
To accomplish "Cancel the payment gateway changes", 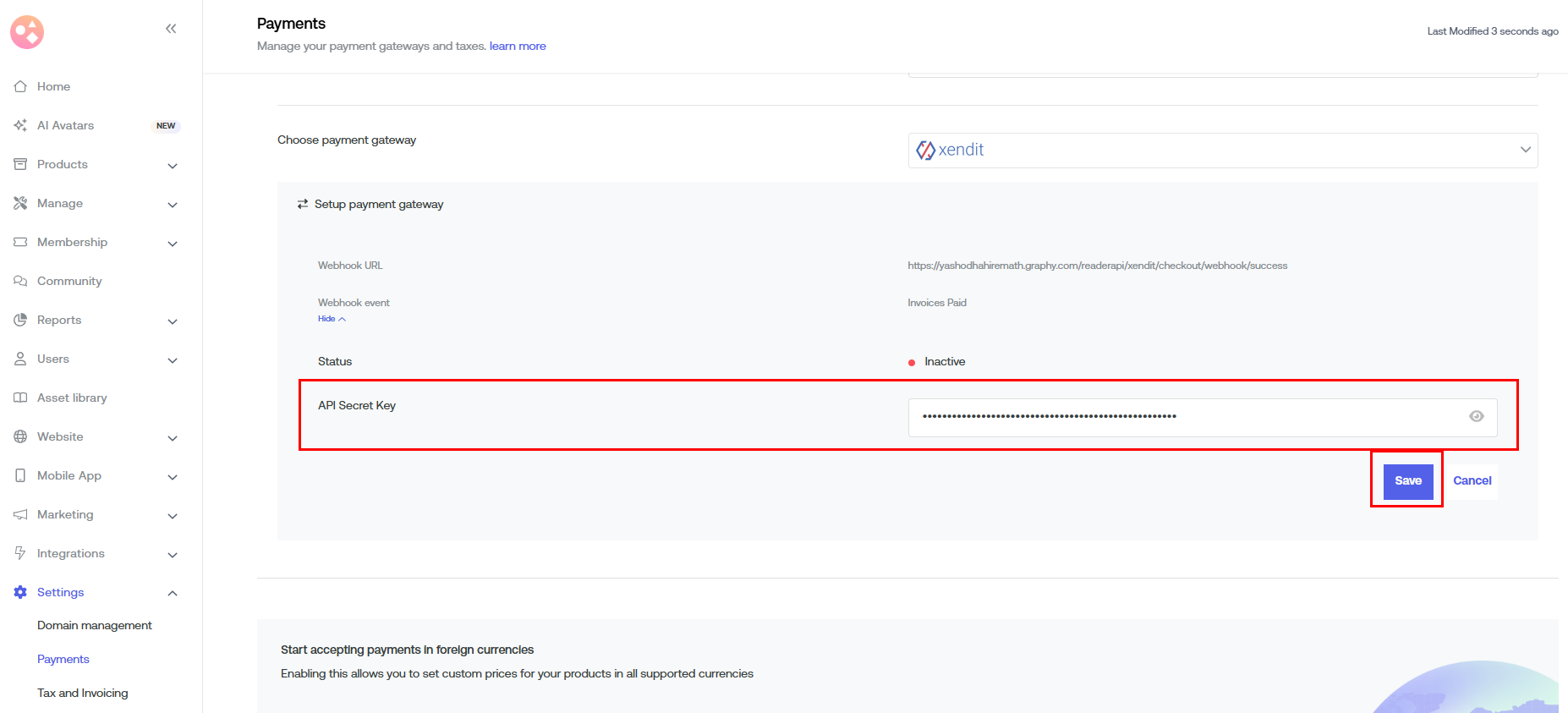I will 1472,480.
